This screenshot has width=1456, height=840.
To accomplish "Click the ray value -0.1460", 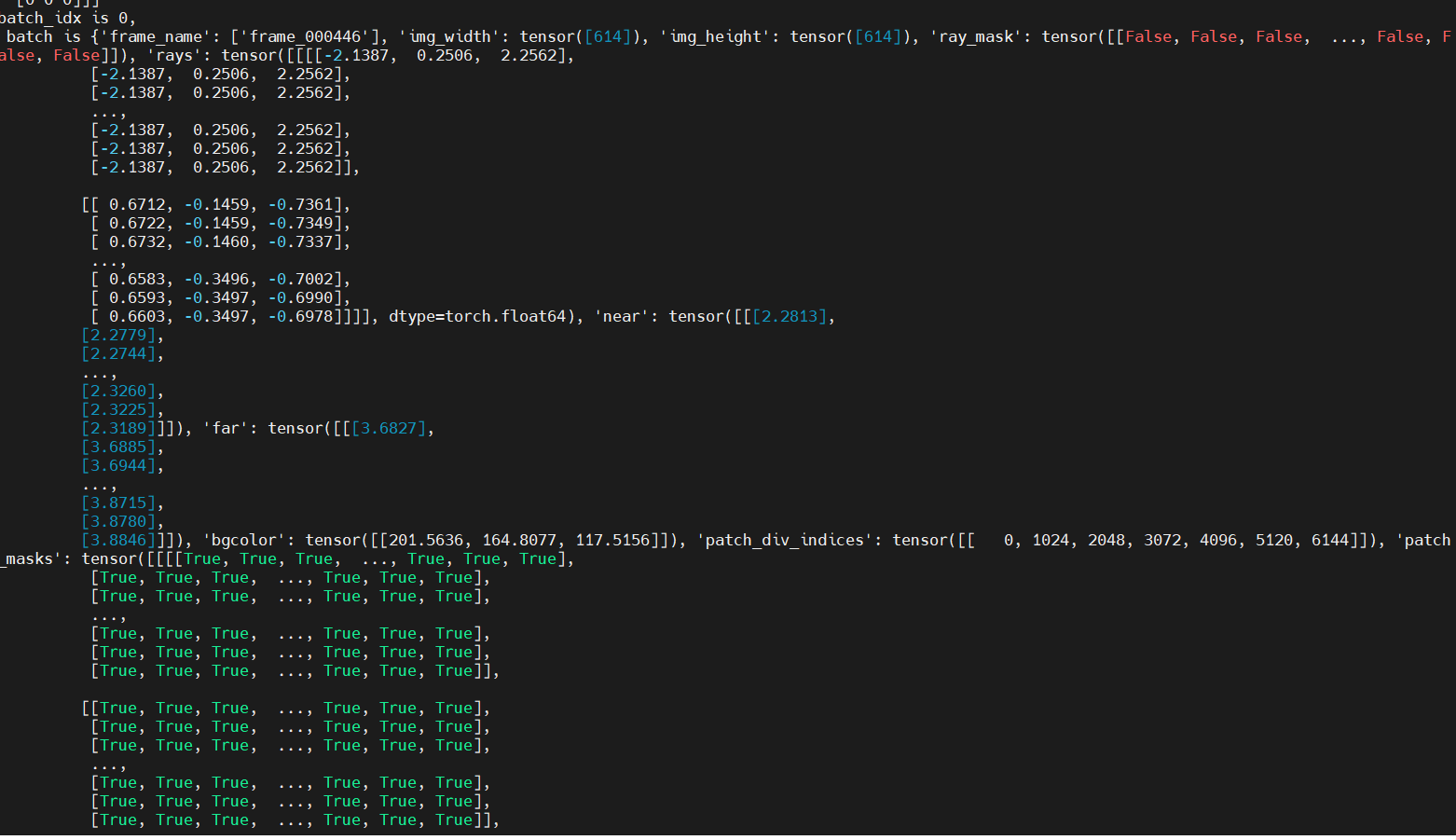I will click(x=216, y=241).
